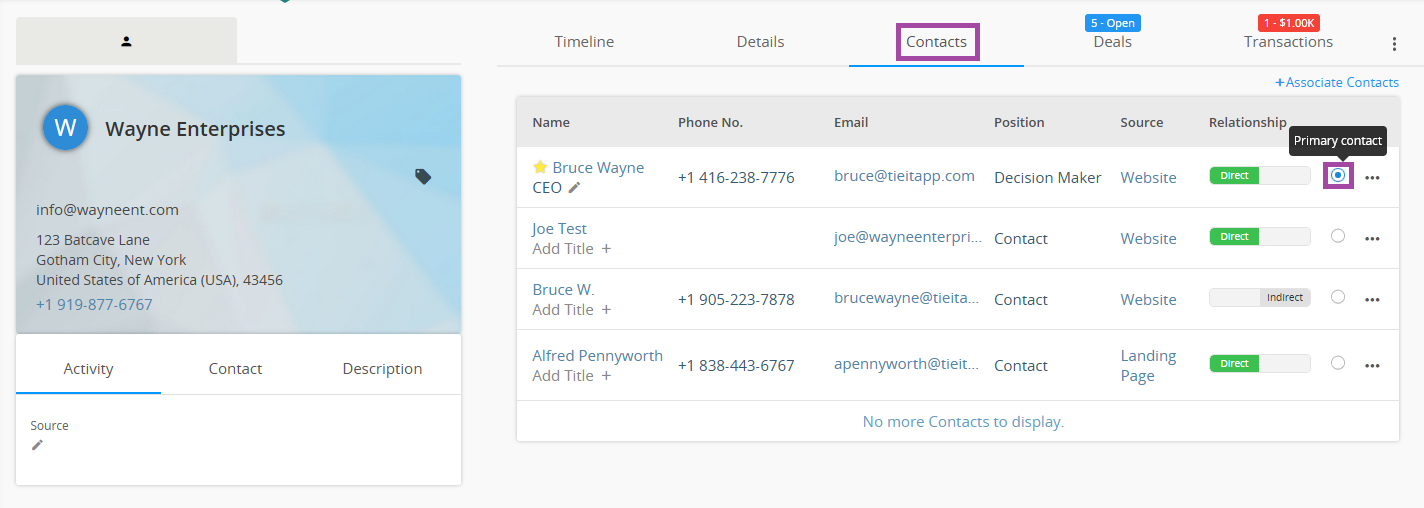Click the brucewayne@tieita... email

[x=907, y=298]
